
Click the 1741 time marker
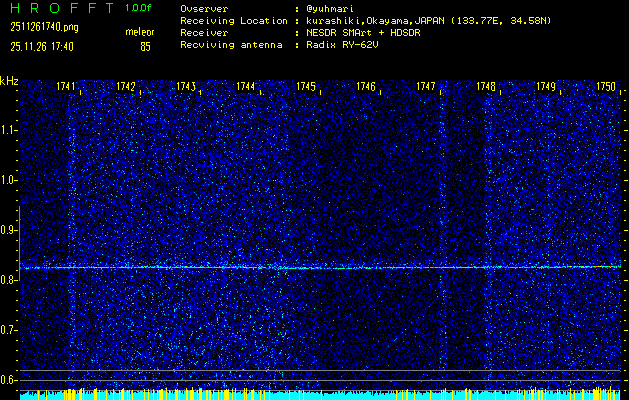point(67,87)
